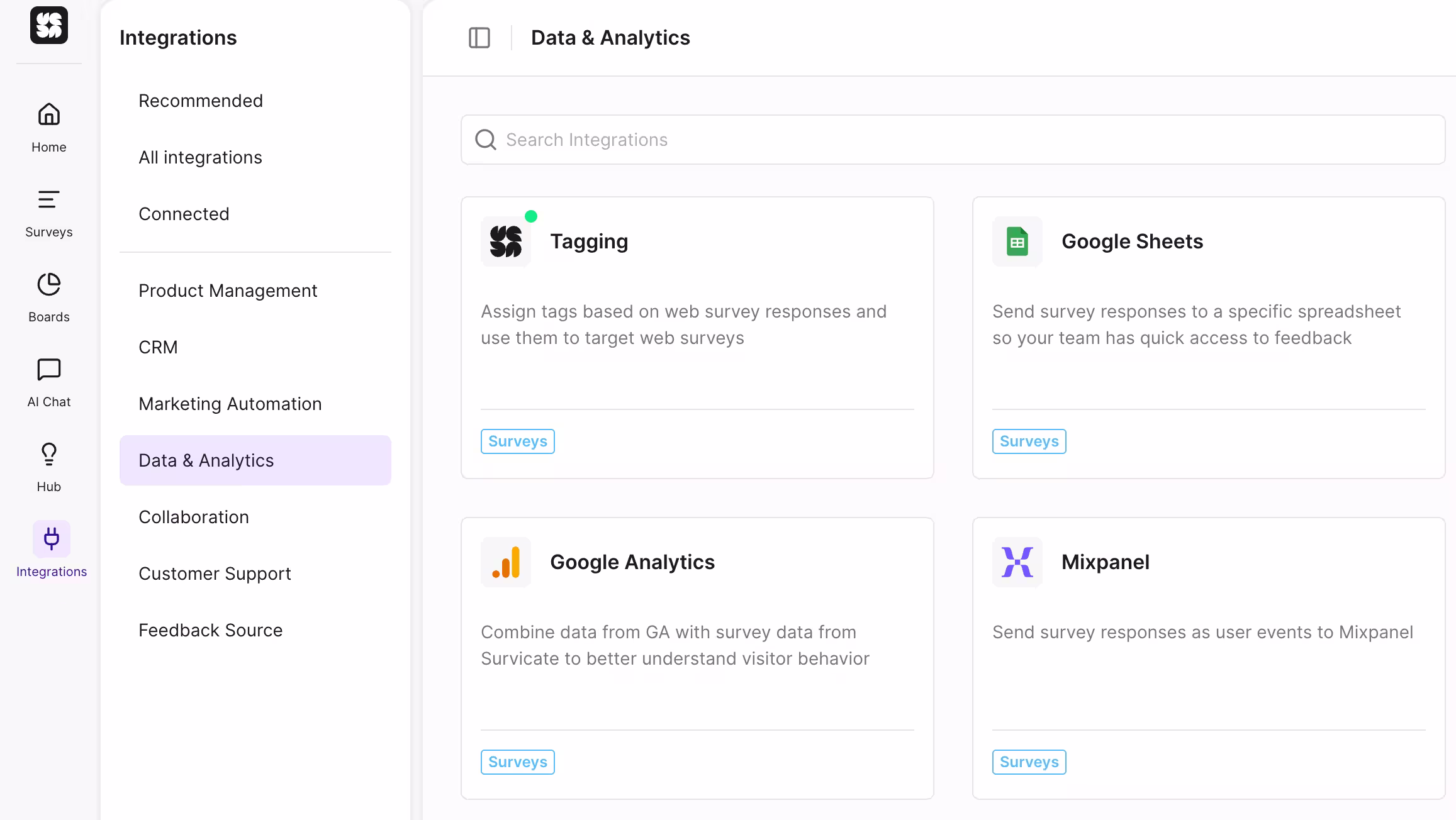Open the Tagging integration card title
Screen dimensions: 1456x820
coord(589,241)
